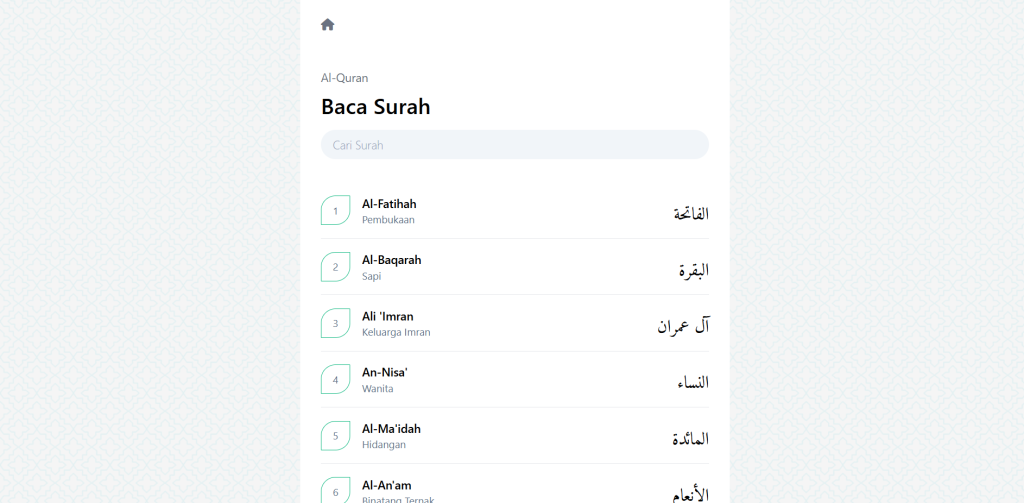Click the number 6 badge icon
Screen dimensions: 1024x503
[336, 491]
